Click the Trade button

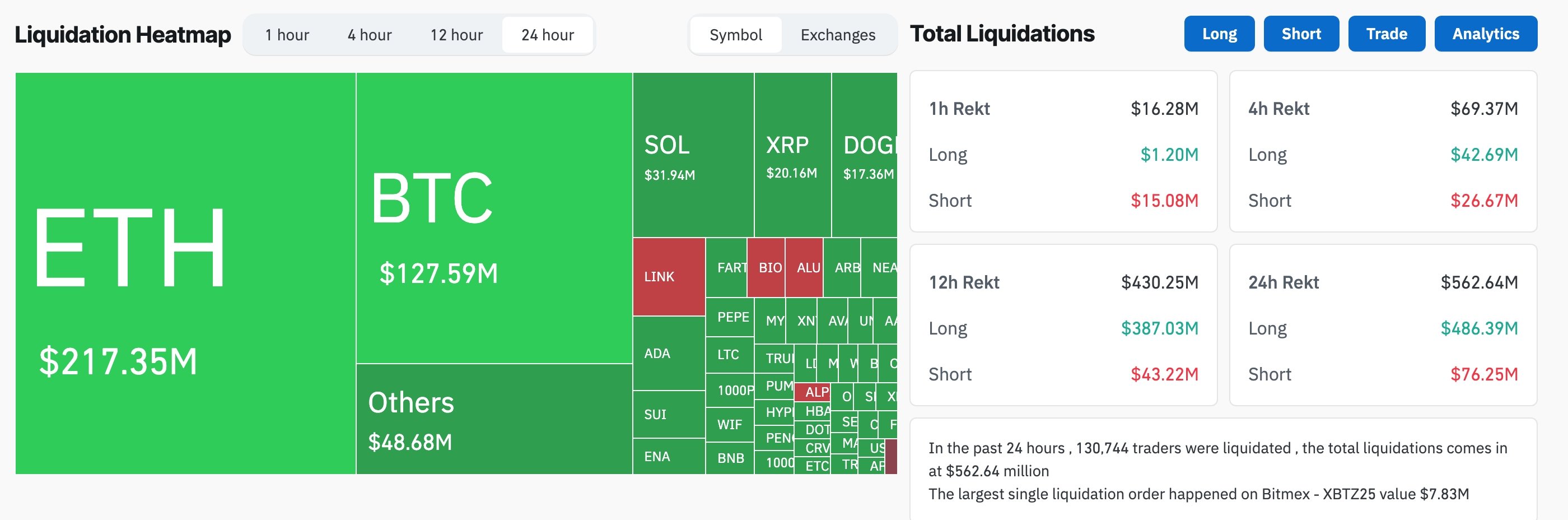coord(1387,34)
